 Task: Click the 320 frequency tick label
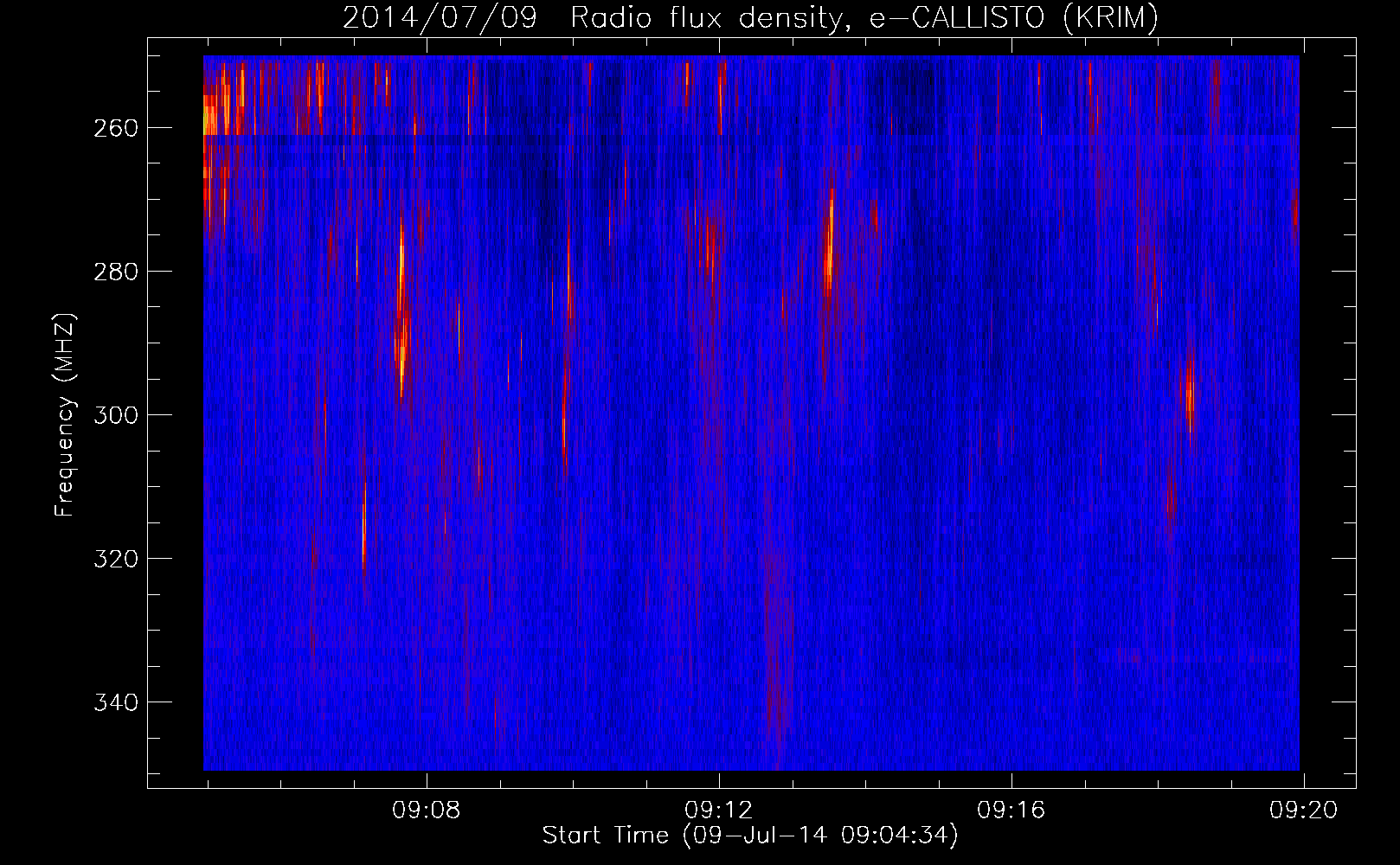(116, 559)
